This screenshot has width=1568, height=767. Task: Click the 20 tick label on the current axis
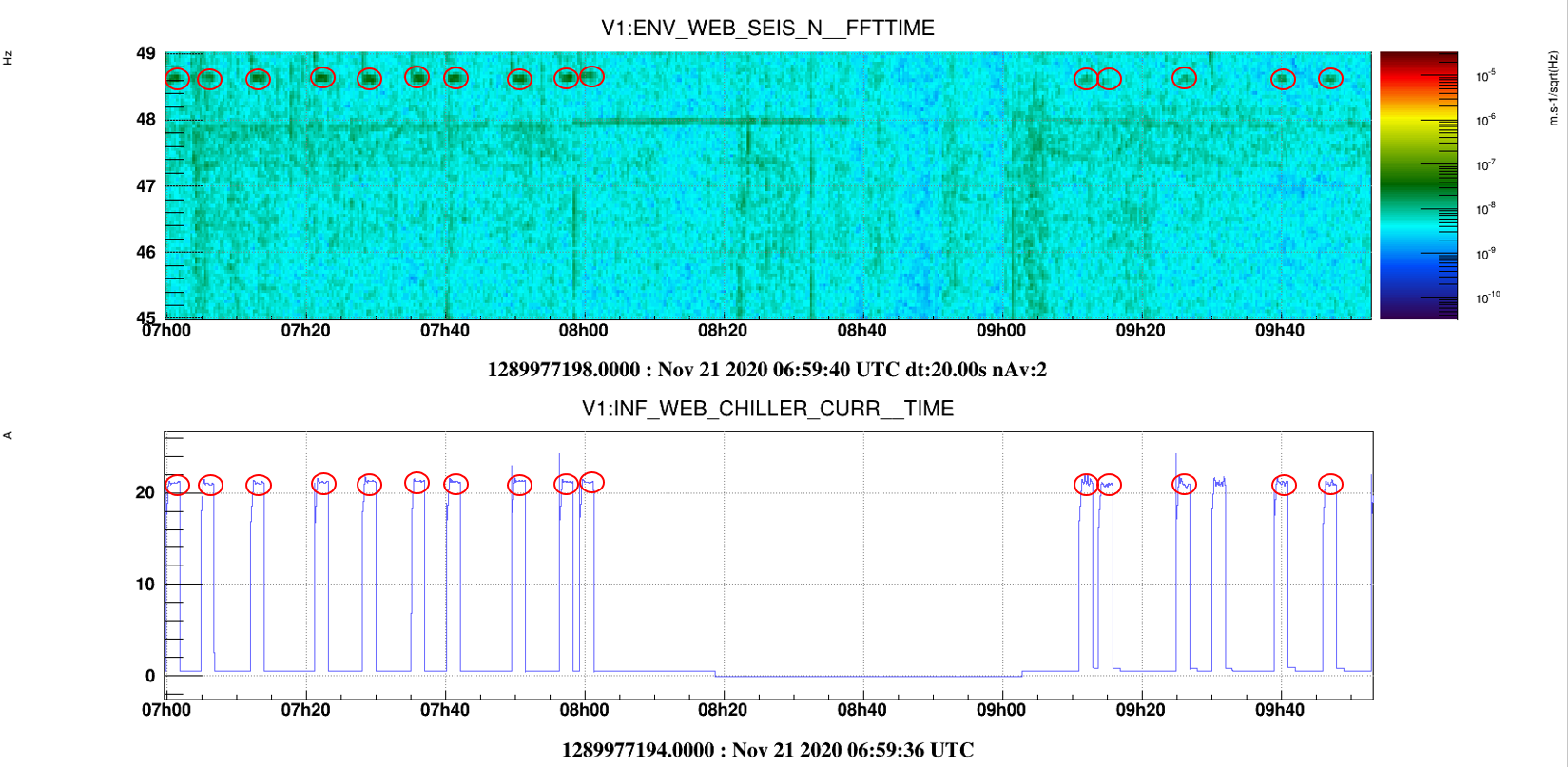pyautogui.click(x=145, y=492)
